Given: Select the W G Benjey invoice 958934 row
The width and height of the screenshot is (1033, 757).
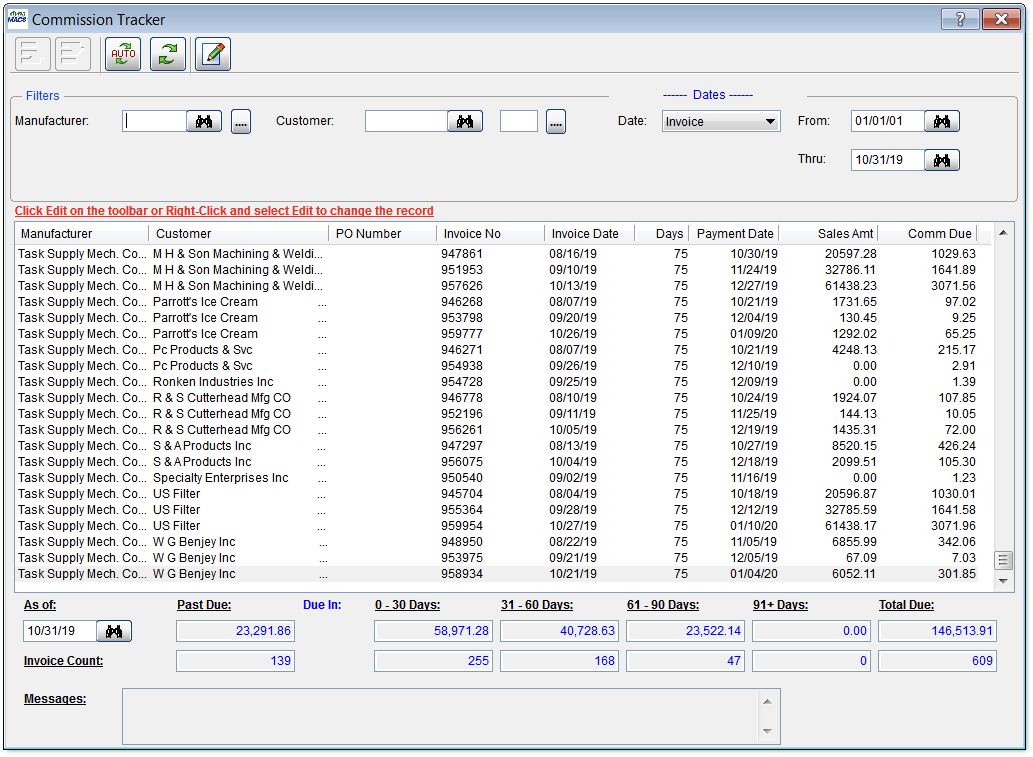Looking at the screenshot, I should click(400, 573).
